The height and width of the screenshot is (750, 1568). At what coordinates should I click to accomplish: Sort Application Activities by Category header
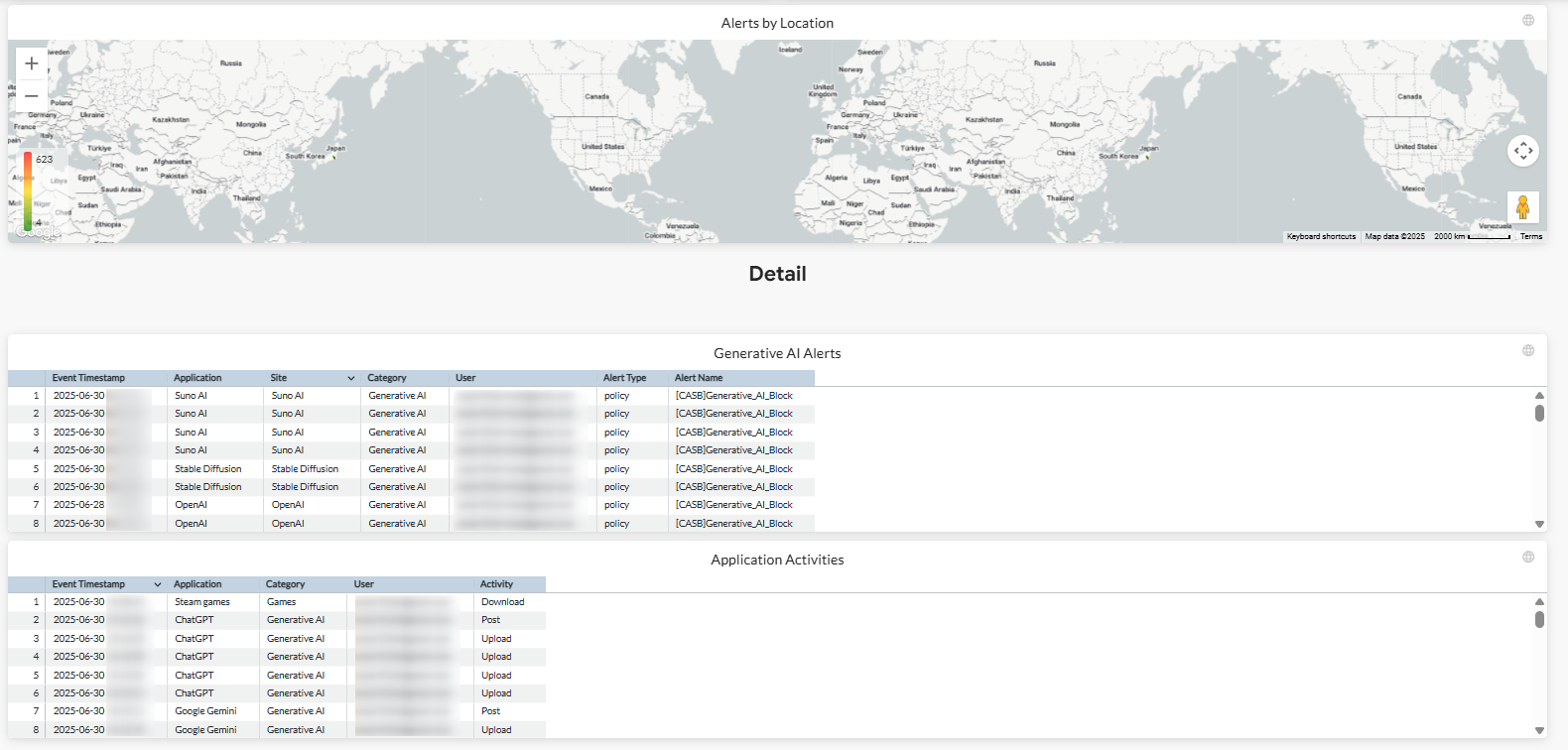(285, 584)
